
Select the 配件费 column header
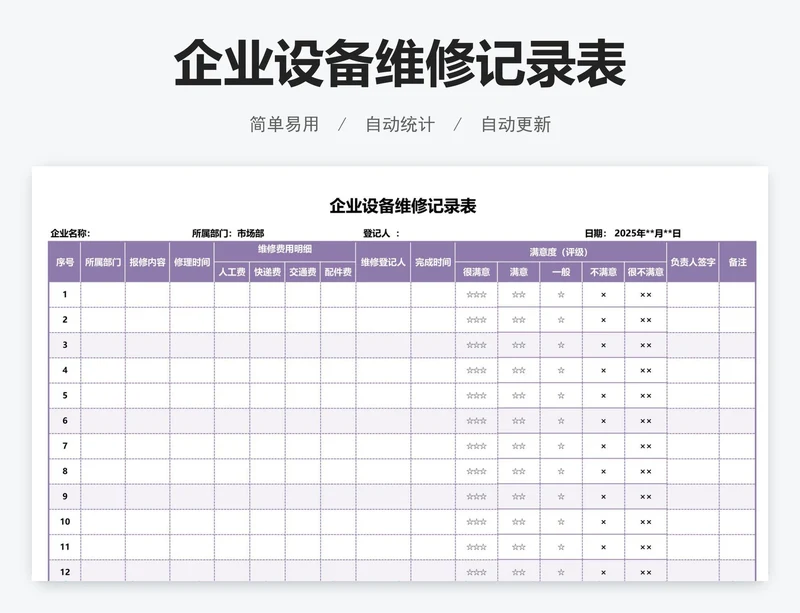click(338, 273)
